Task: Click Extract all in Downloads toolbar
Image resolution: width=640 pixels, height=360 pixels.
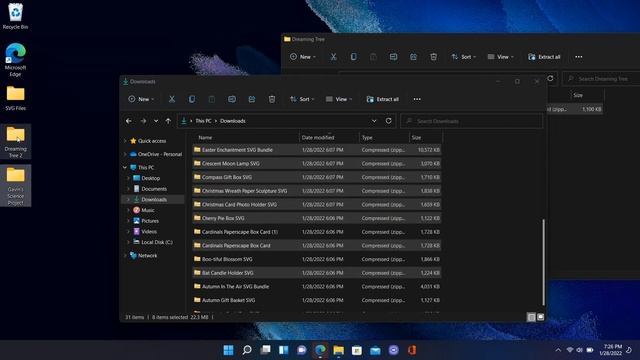Action: [382, 99]
